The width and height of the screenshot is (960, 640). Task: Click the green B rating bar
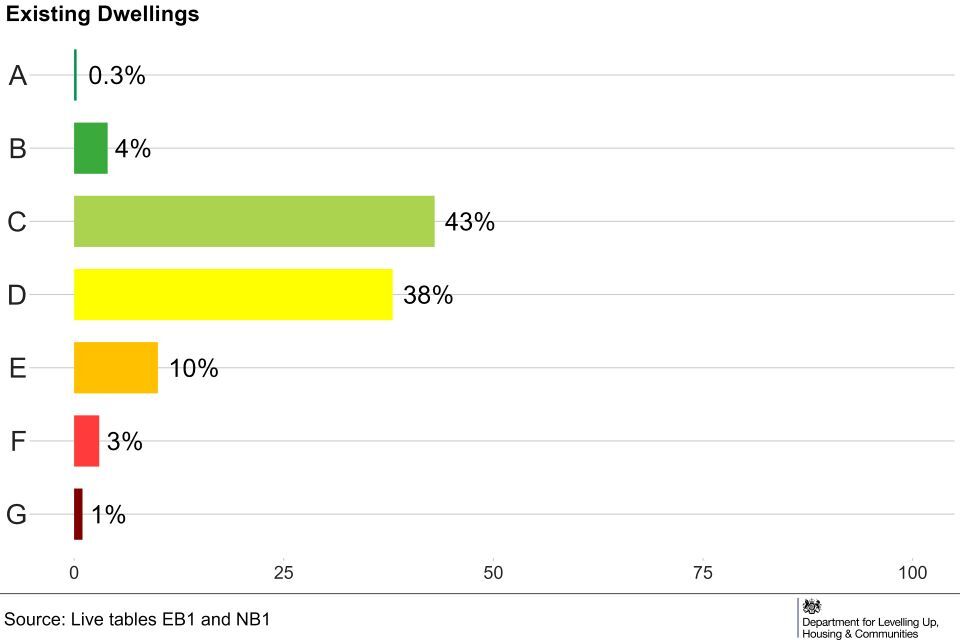click(90, 148)
